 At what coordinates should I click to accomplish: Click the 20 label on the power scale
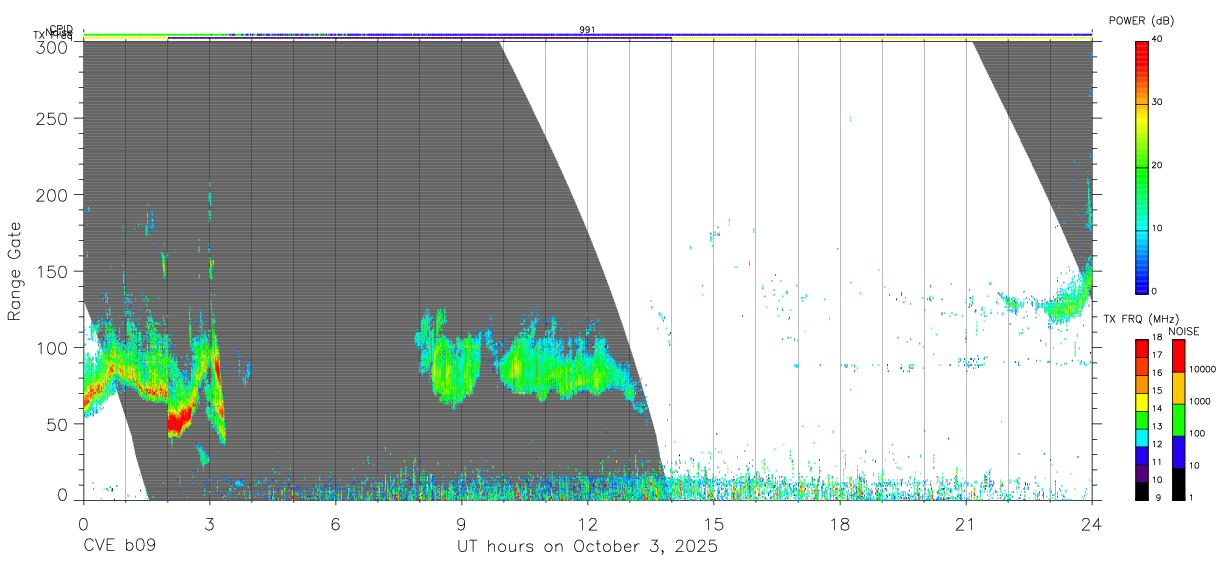(x=1159, y=166)
